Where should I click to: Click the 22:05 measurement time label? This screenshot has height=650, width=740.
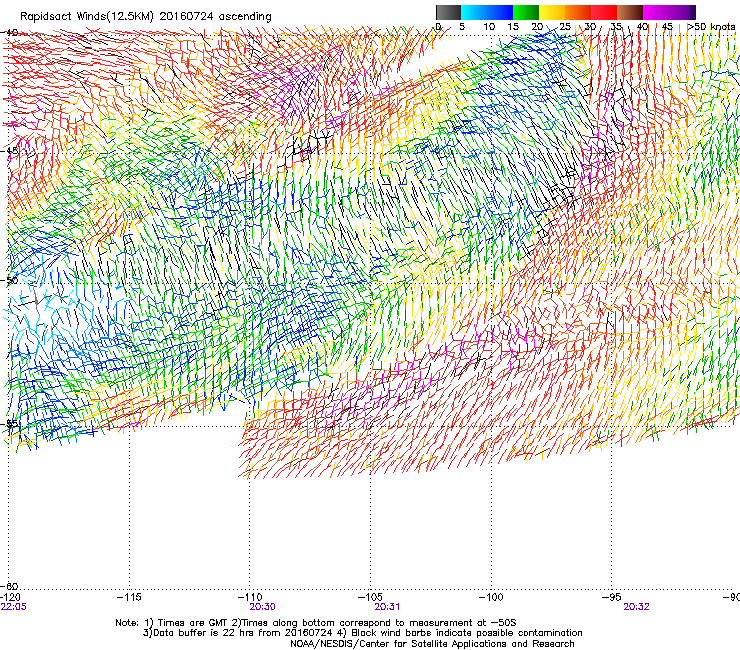pyautogui.click(x=14, y=607)
